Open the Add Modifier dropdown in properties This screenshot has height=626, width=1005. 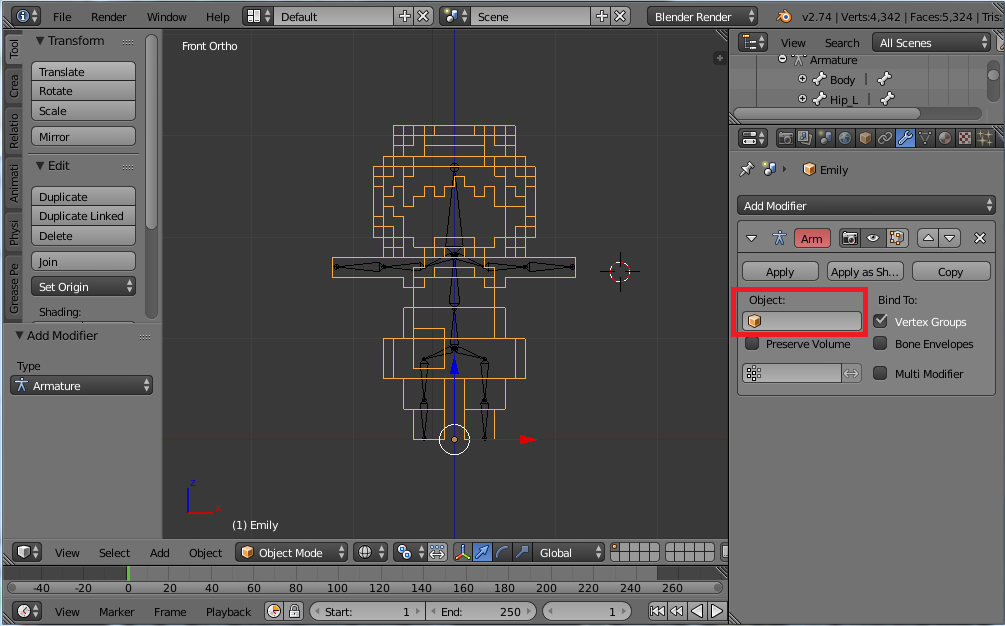tap(866, 206)
